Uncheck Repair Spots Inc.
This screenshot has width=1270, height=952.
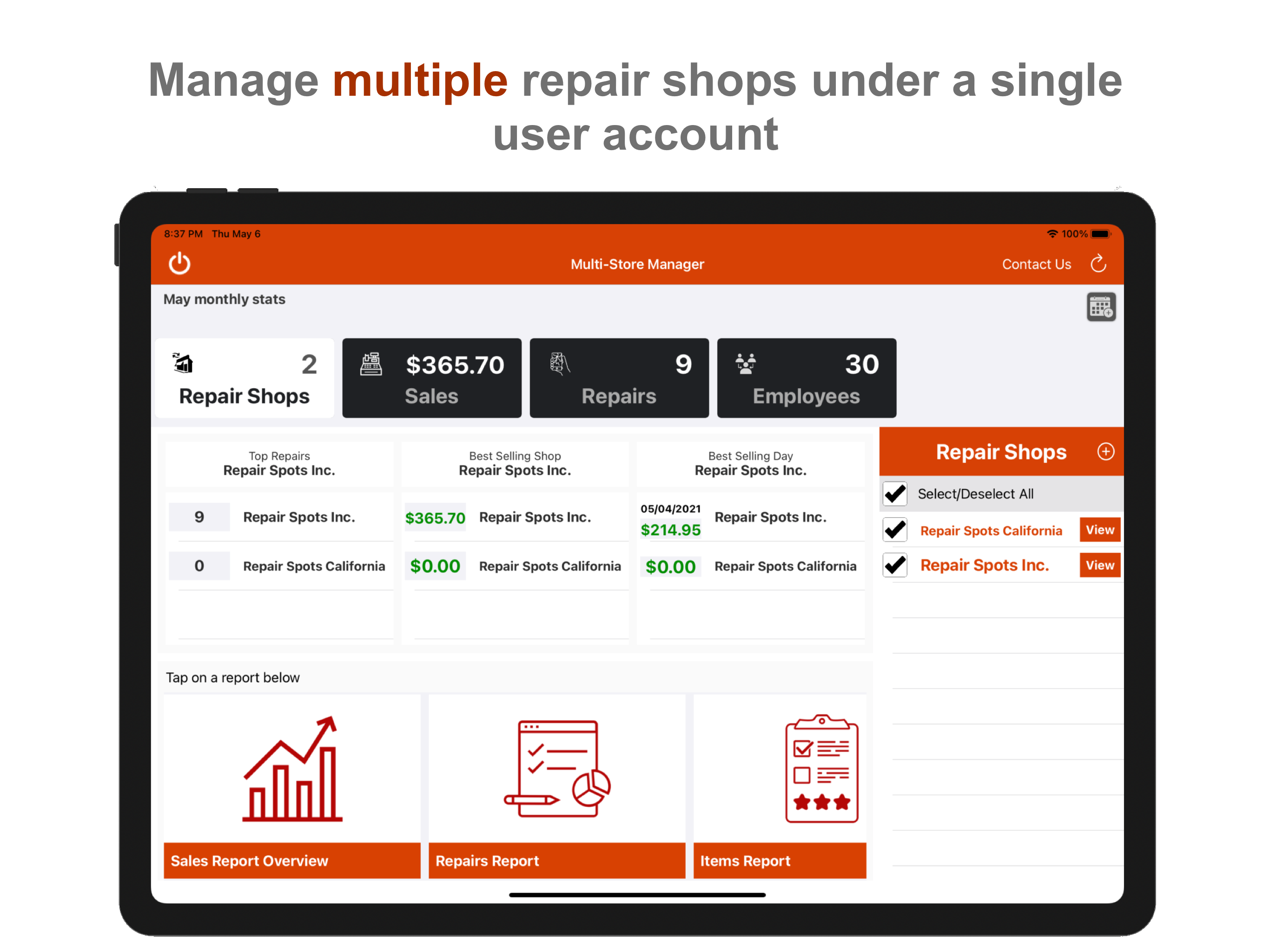pyautogui.click(x=894, y=565)
